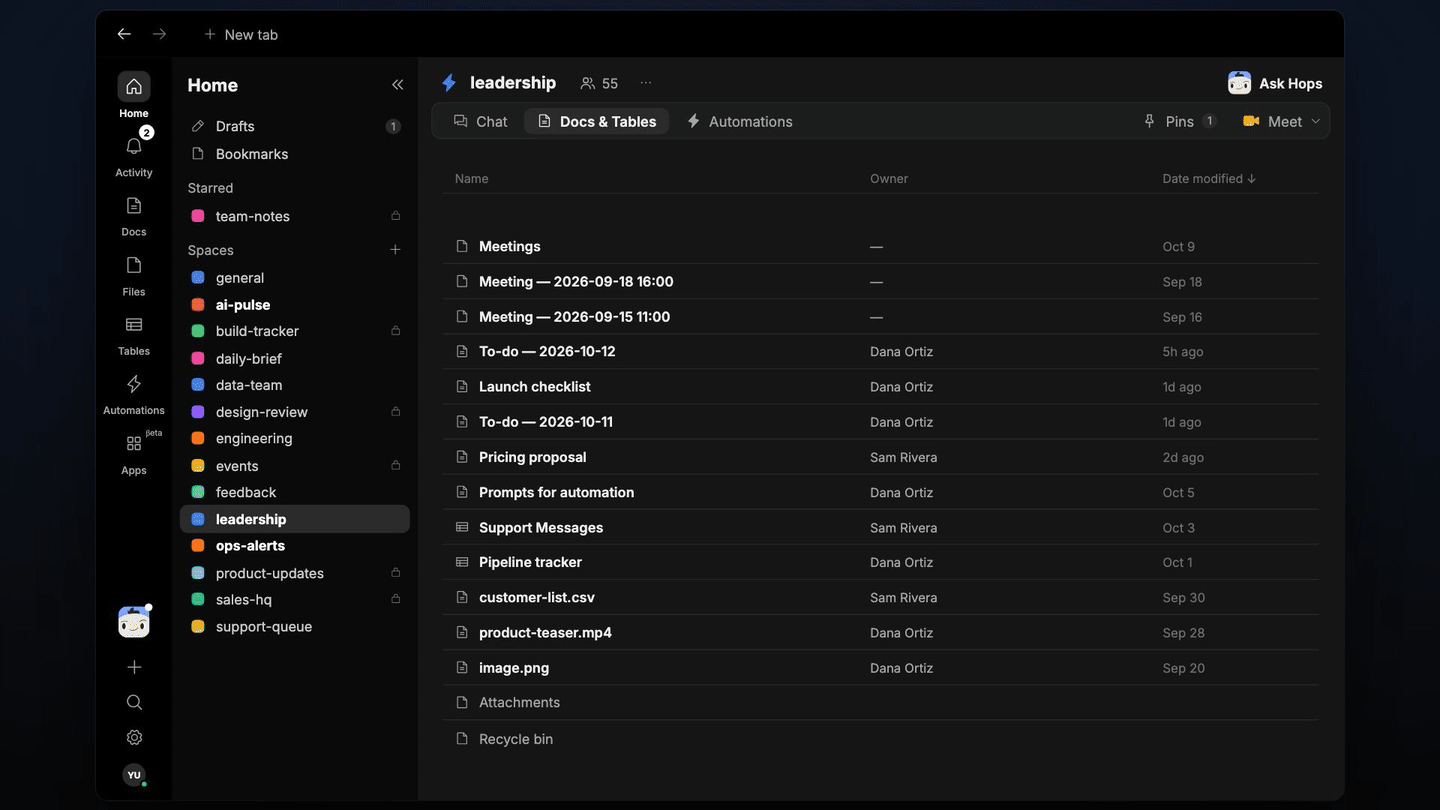Open the settings gear icon
This screenshot has width=1440, height=810.
(134, 737)
